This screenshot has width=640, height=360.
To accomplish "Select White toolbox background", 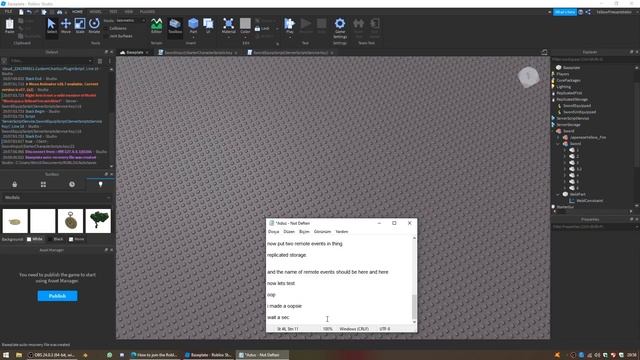I will (34, 239).
